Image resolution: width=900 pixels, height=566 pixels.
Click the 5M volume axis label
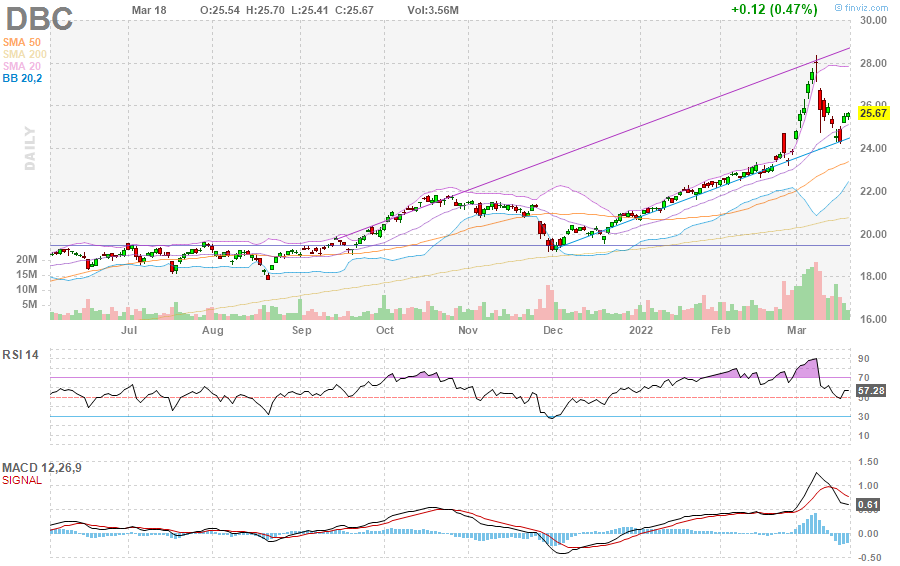[x=30, y=304]
